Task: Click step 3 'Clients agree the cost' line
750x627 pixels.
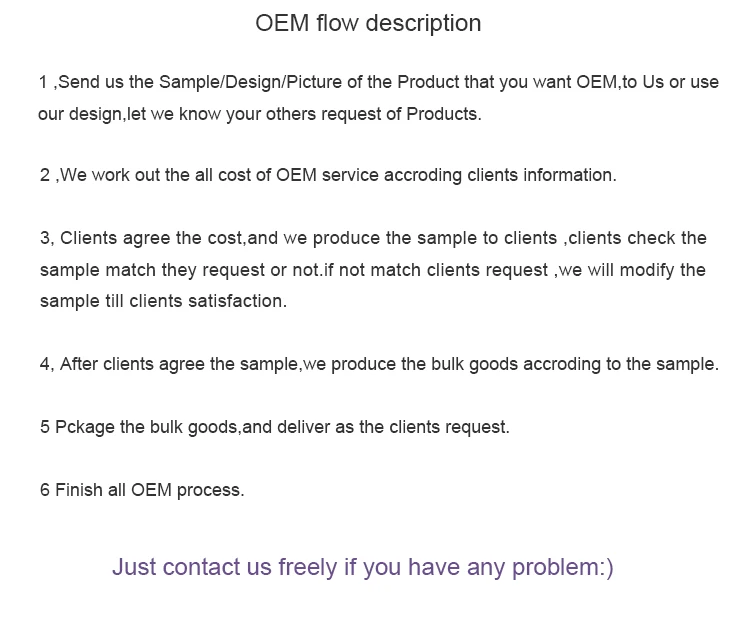Action: click(x=373, y=238)
